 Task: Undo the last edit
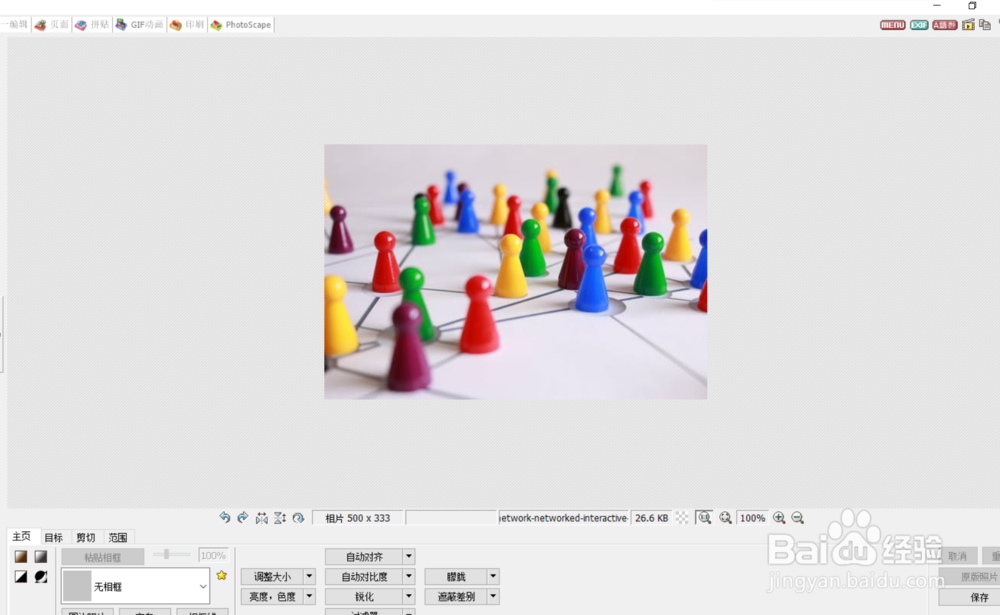click(224, 517)
